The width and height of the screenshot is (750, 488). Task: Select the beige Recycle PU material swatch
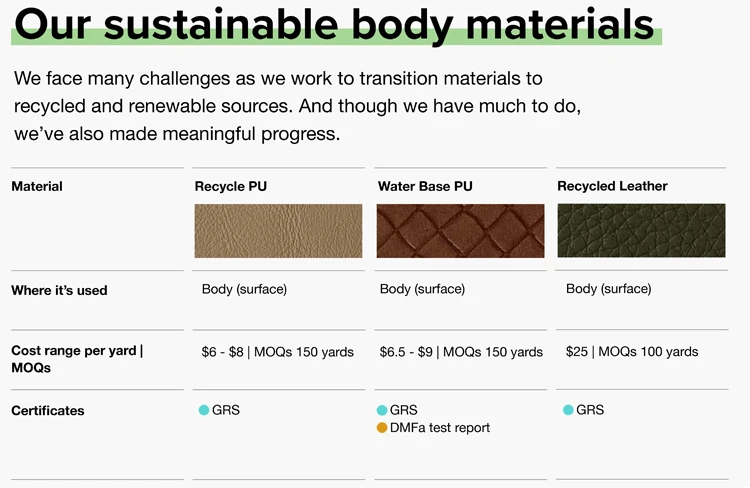coord(278,231)
